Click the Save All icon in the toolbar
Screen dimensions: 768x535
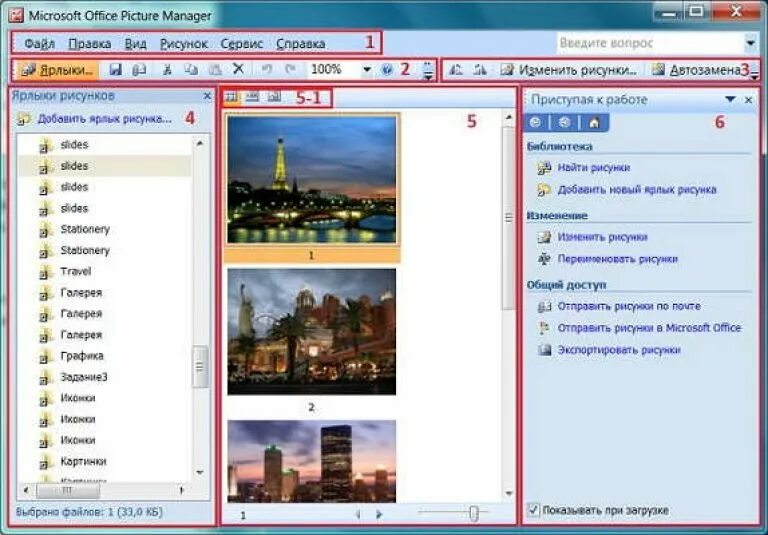(x=139, y=70)
